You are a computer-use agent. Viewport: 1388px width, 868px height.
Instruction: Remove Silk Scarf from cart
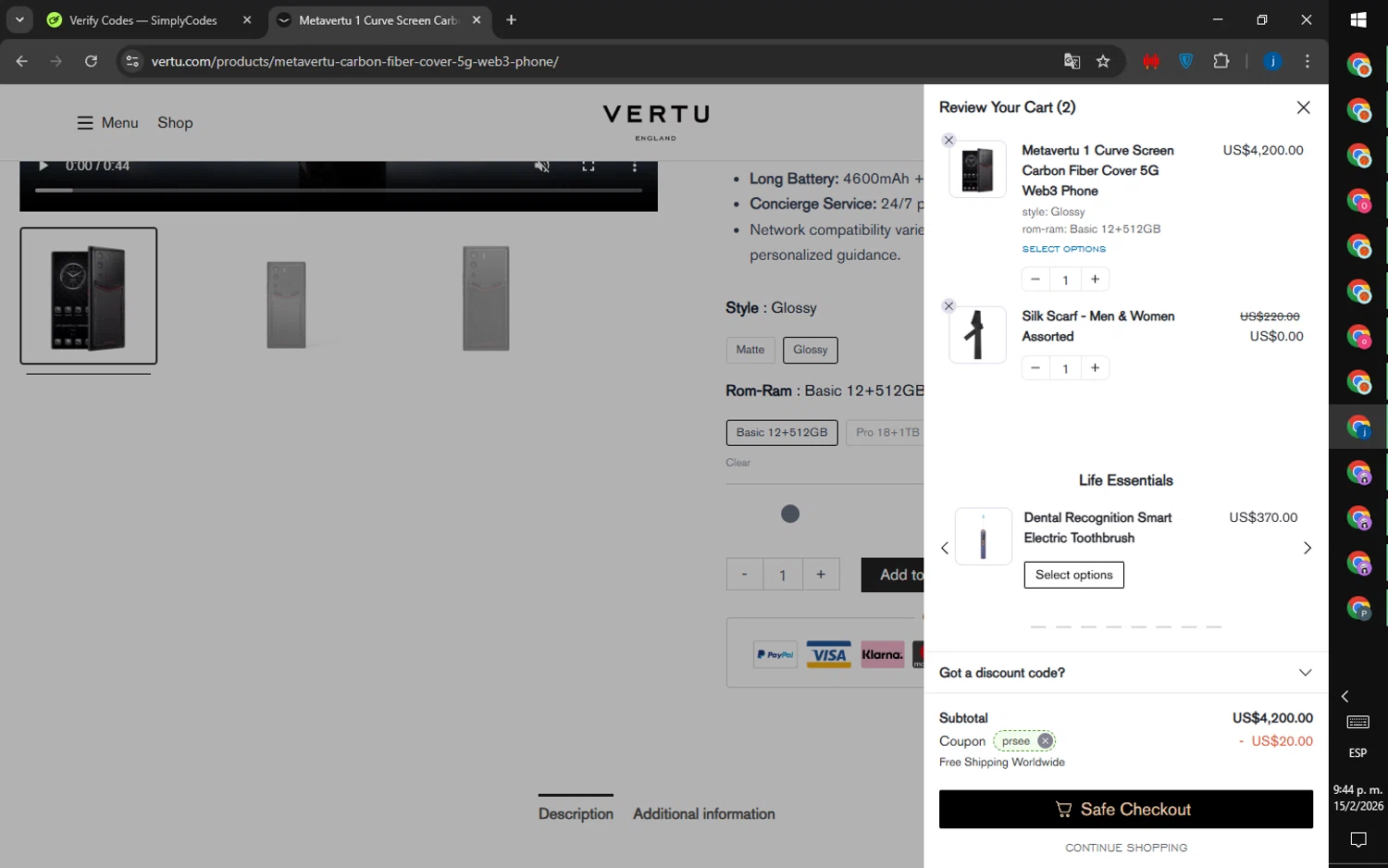pos(948,306)
